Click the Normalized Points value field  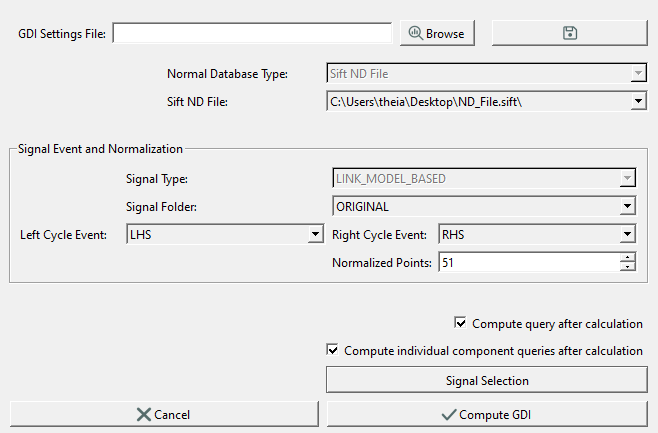click(x=529, y=262)
